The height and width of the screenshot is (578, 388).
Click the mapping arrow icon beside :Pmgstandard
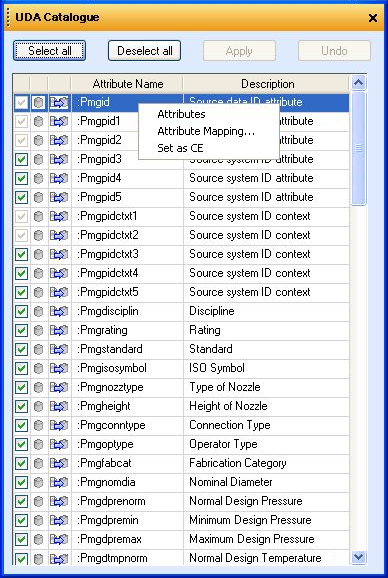(x=59, y=349)
